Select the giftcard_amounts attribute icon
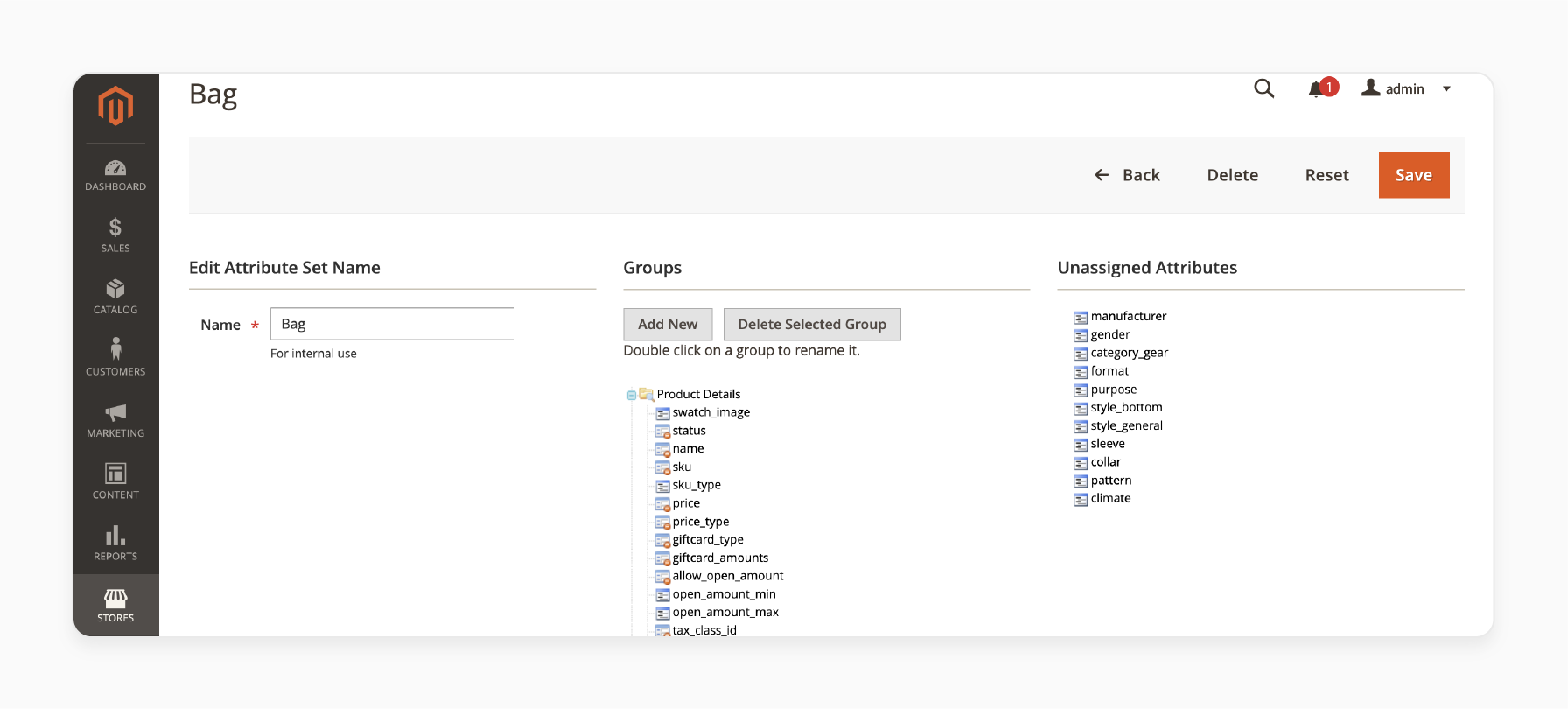 click(x=662, y=558)
